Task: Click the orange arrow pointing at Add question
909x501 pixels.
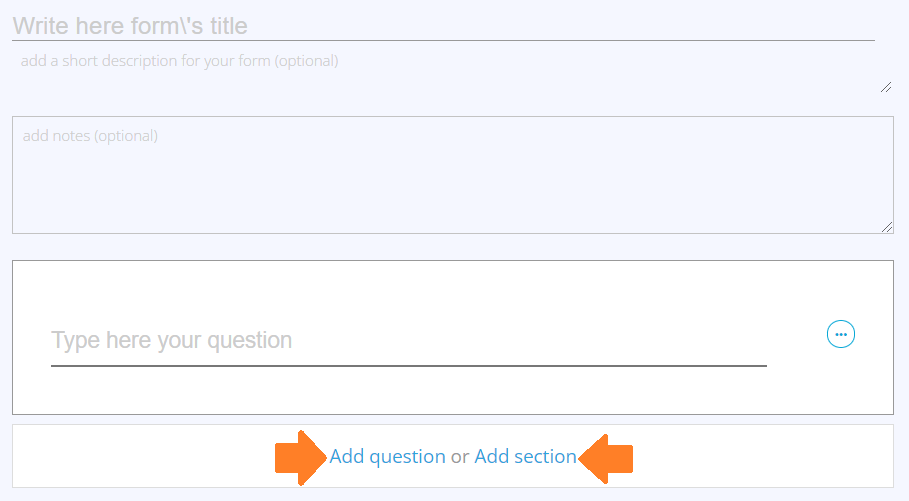Action: [301, 458]
